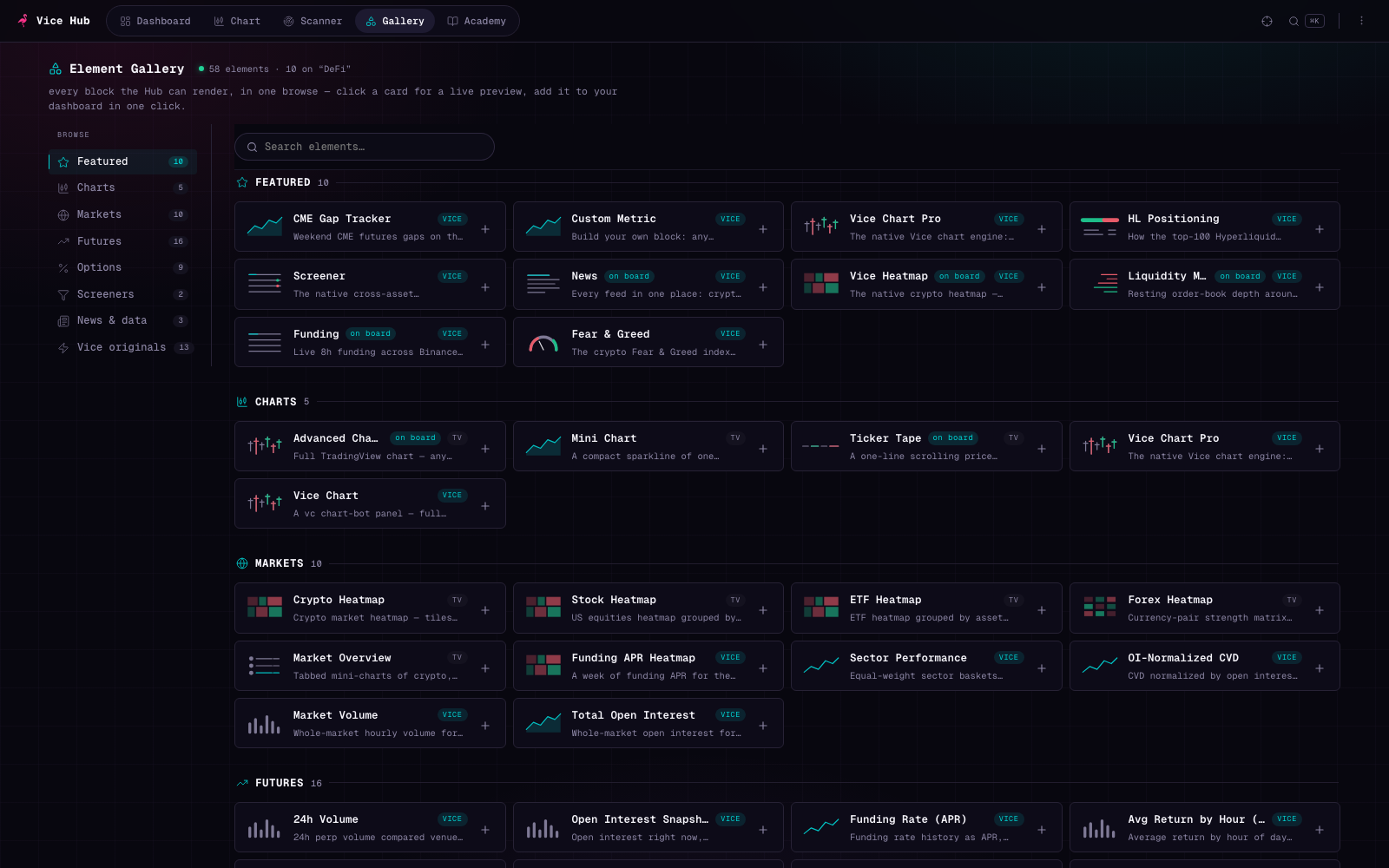Click the Vice Heatmap tile thumbnail
The width and height of the screenshot is (1389, 868).
coord(821,283)
